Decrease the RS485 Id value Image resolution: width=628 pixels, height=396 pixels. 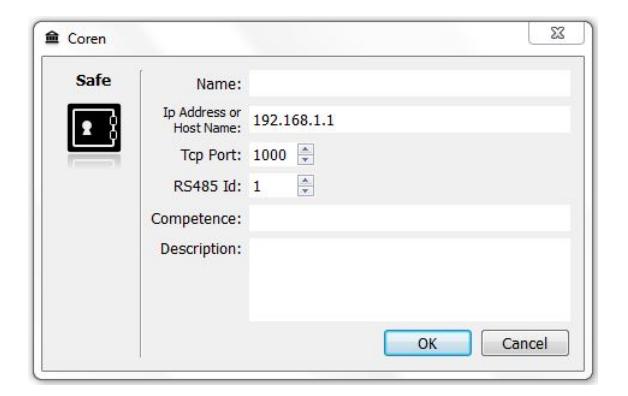[x=306, y=191]
